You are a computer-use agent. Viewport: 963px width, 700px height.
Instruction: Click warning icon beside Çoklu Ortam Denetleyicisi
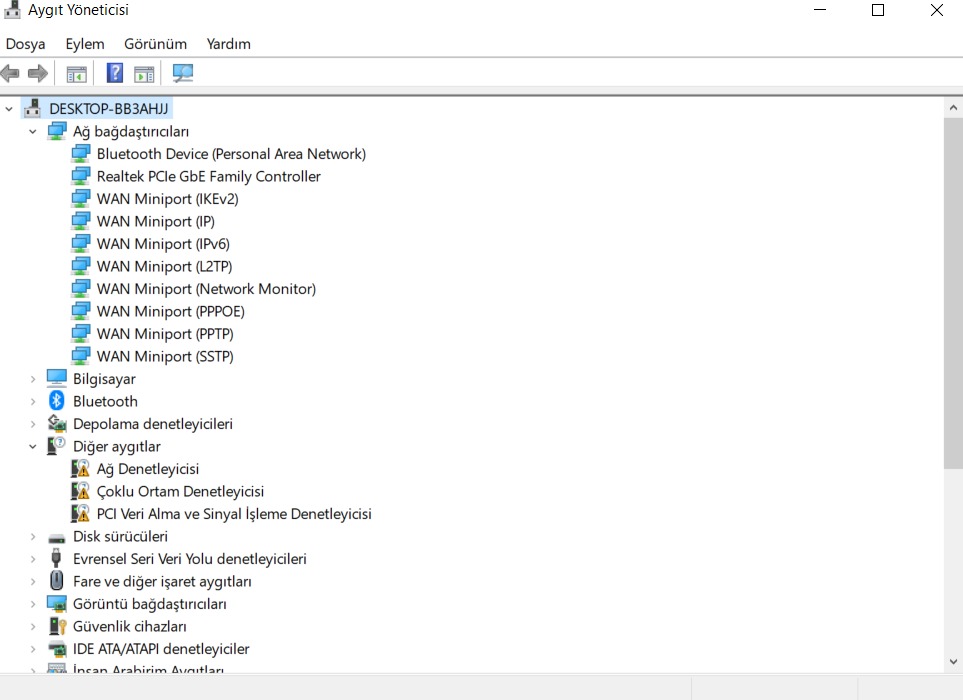(80, 491)
